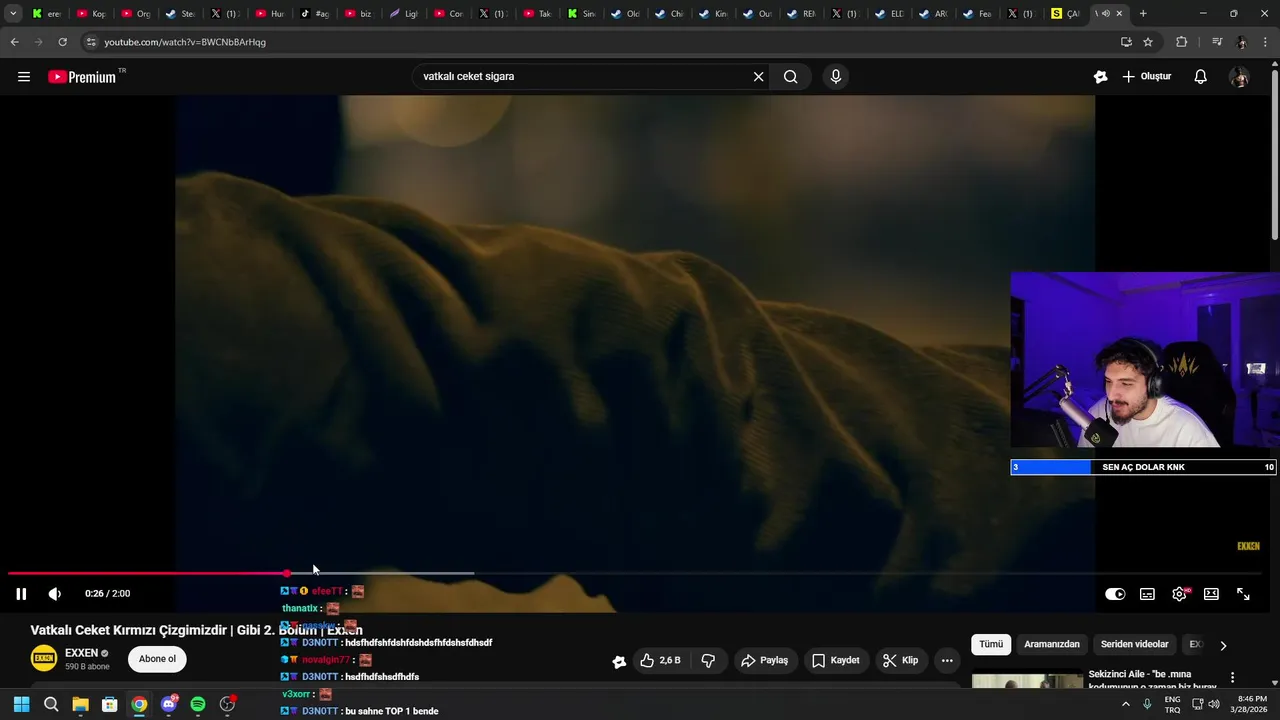The height and width of the screenshot is (720, 1280).
Task: Open Windows Start menu
Action: point(21,704)
